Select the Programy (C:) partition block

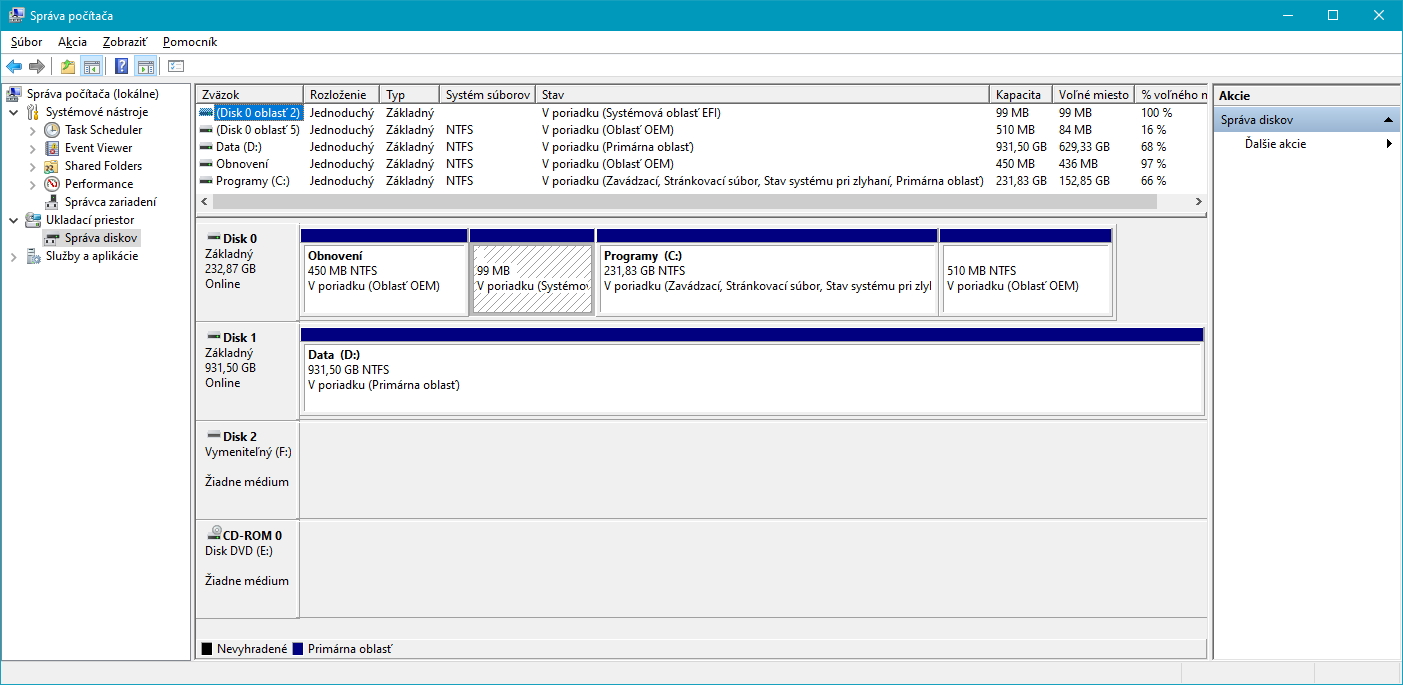[766, 279]
